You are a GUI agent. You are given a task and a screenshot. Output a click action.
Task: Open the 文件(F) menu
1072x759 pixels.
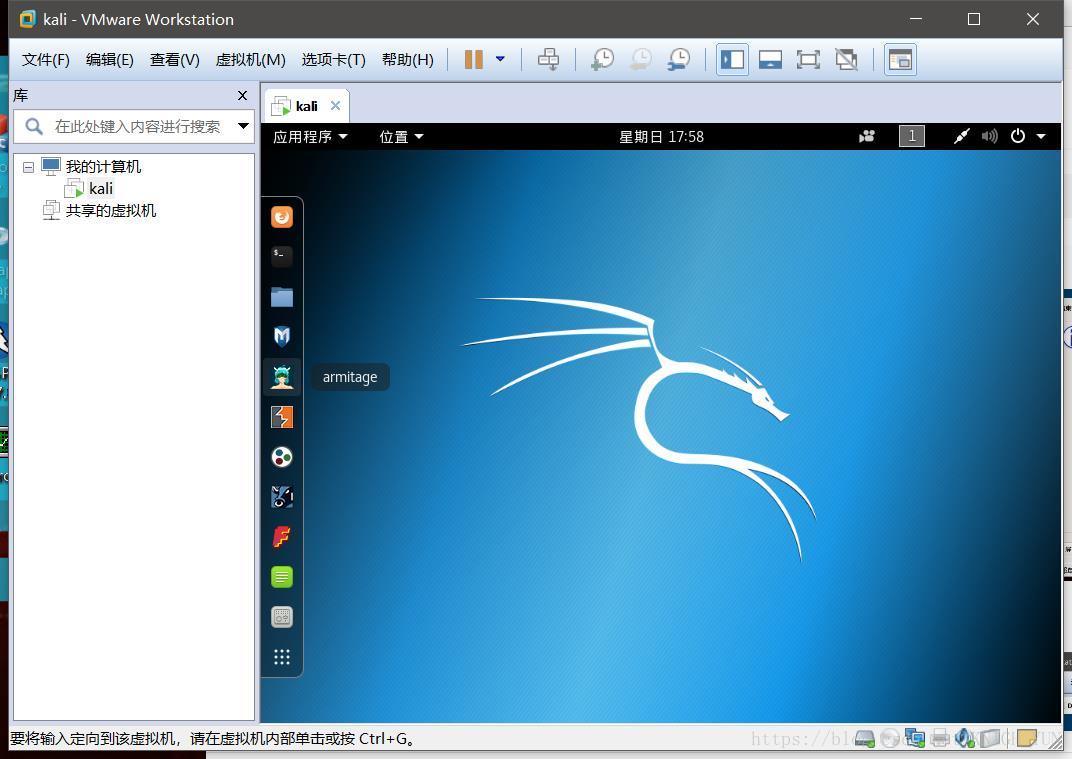[x=46, y=60]
